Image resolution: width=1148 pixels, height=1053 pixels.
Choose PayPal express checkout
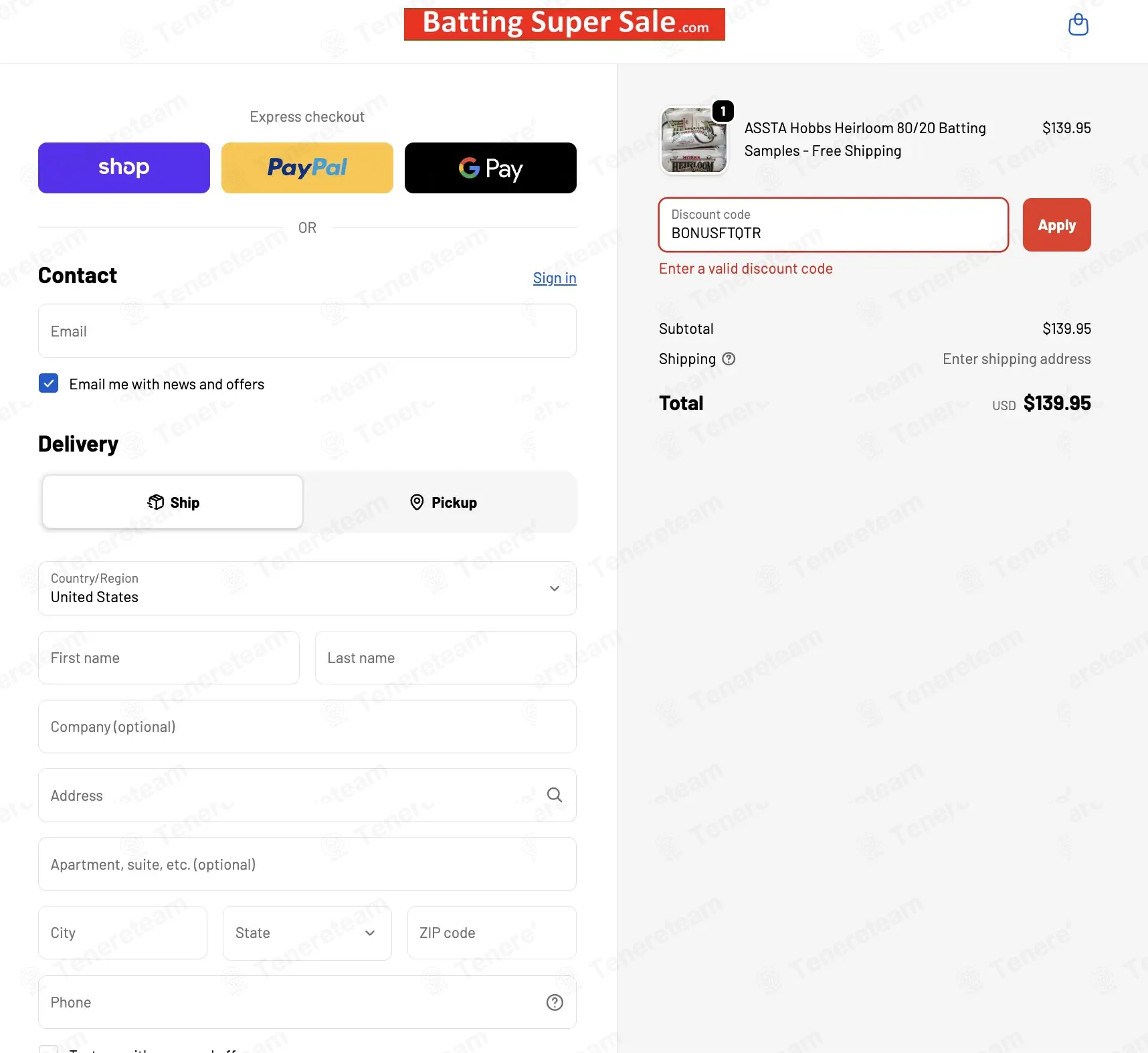pyautogui.click(x=307, y=168)
